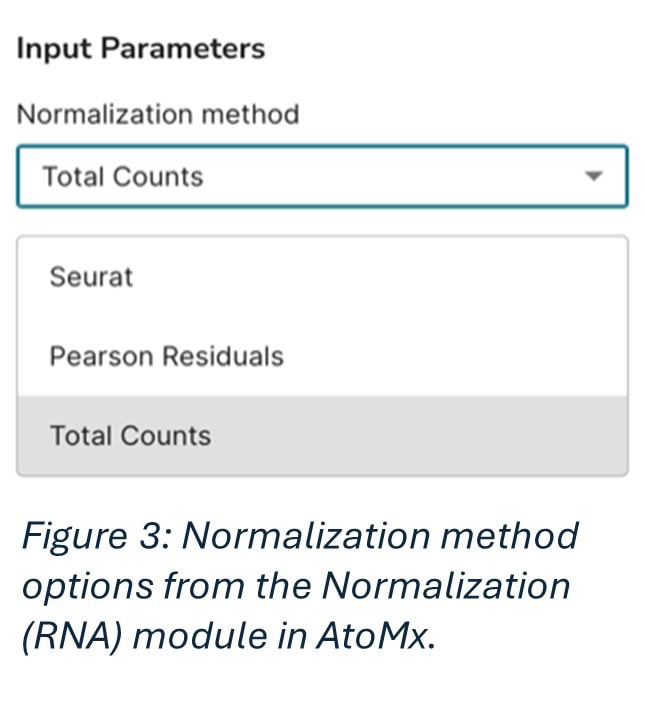Choose the Pearson Residuals option

pyautogui.click(x=166, y=356)
